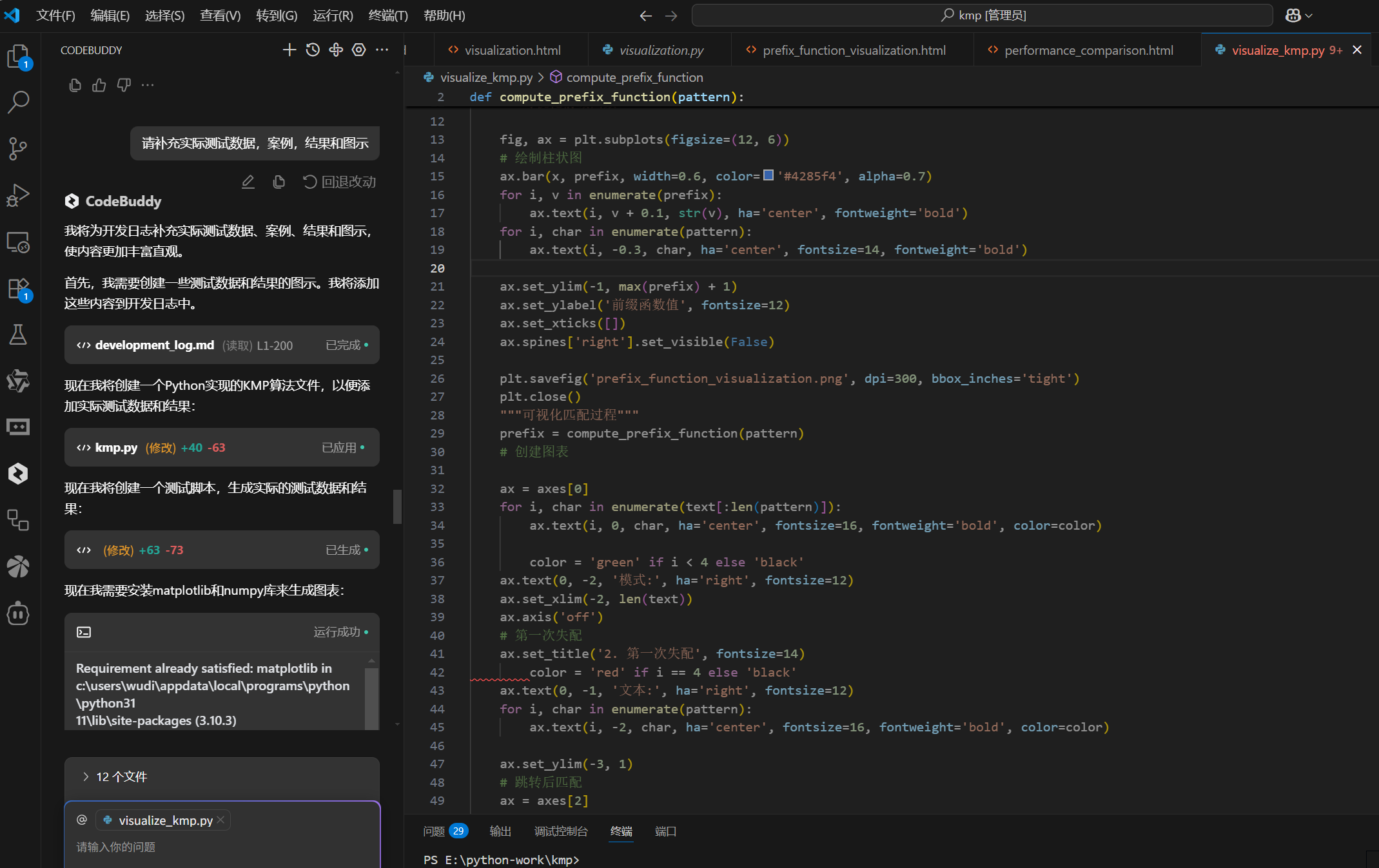Open the CodeBuddy activity bar icon
The width and height of the screenshot is (1379, 868).
pyautogui.click(x=19, y=474)
